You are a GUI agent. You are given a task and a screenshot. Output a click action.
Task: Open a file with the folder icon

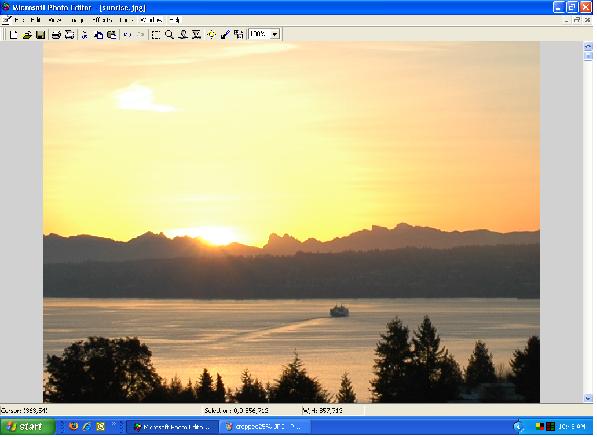tap(27, 35)
